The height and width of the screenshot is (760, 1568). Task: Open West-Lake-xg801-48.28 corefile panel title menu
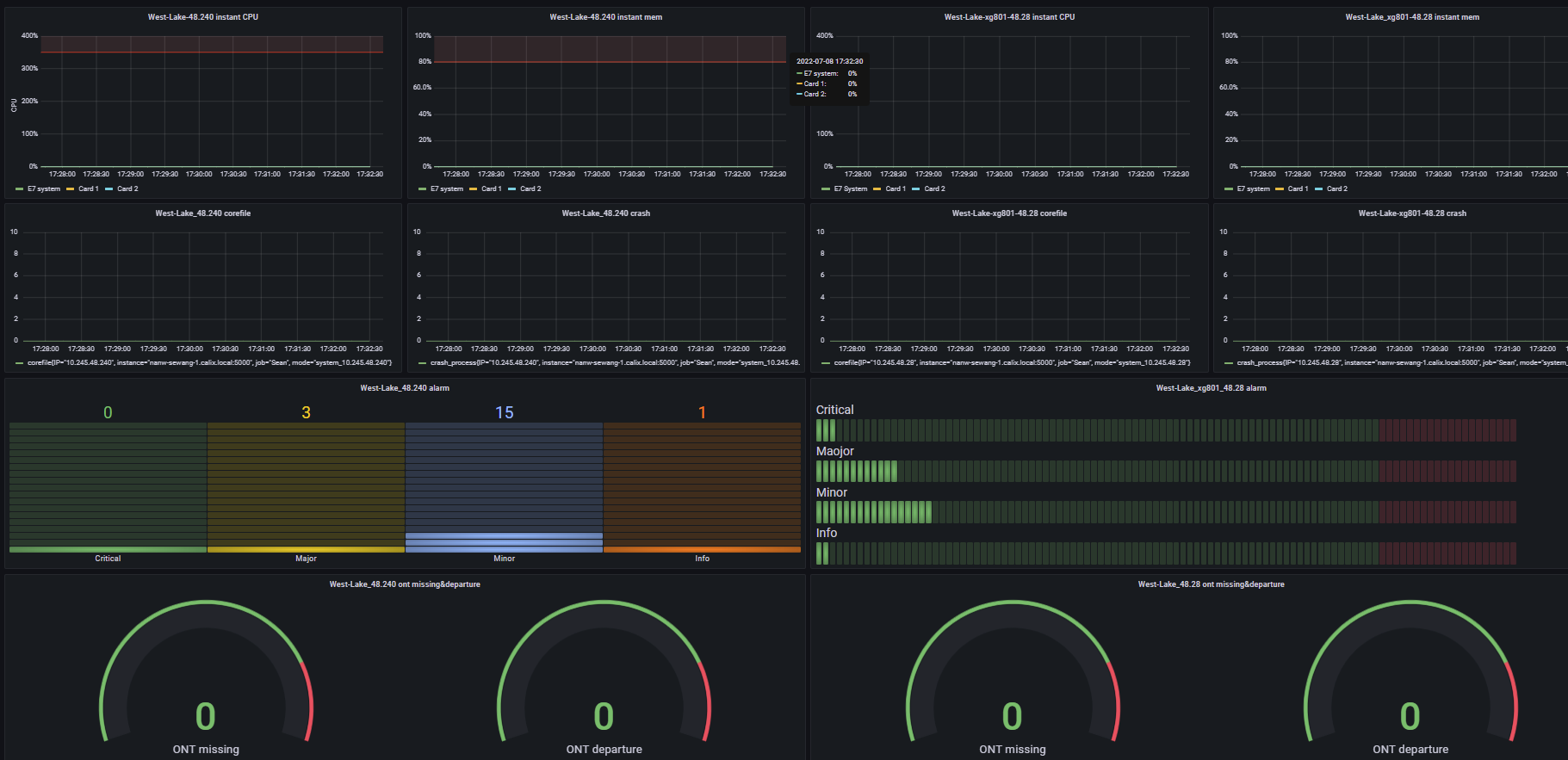[1009, 213]
